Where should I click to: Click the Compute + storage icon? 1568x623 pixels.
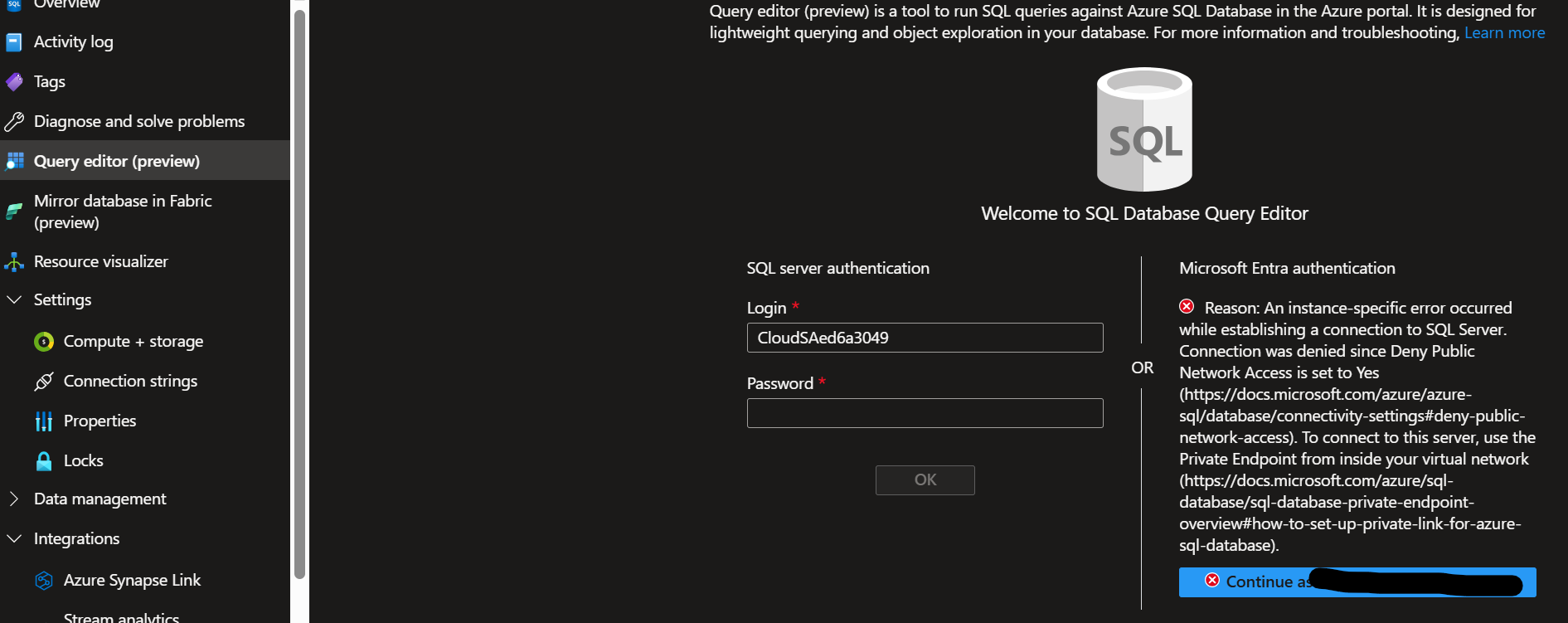click(44, 342)
